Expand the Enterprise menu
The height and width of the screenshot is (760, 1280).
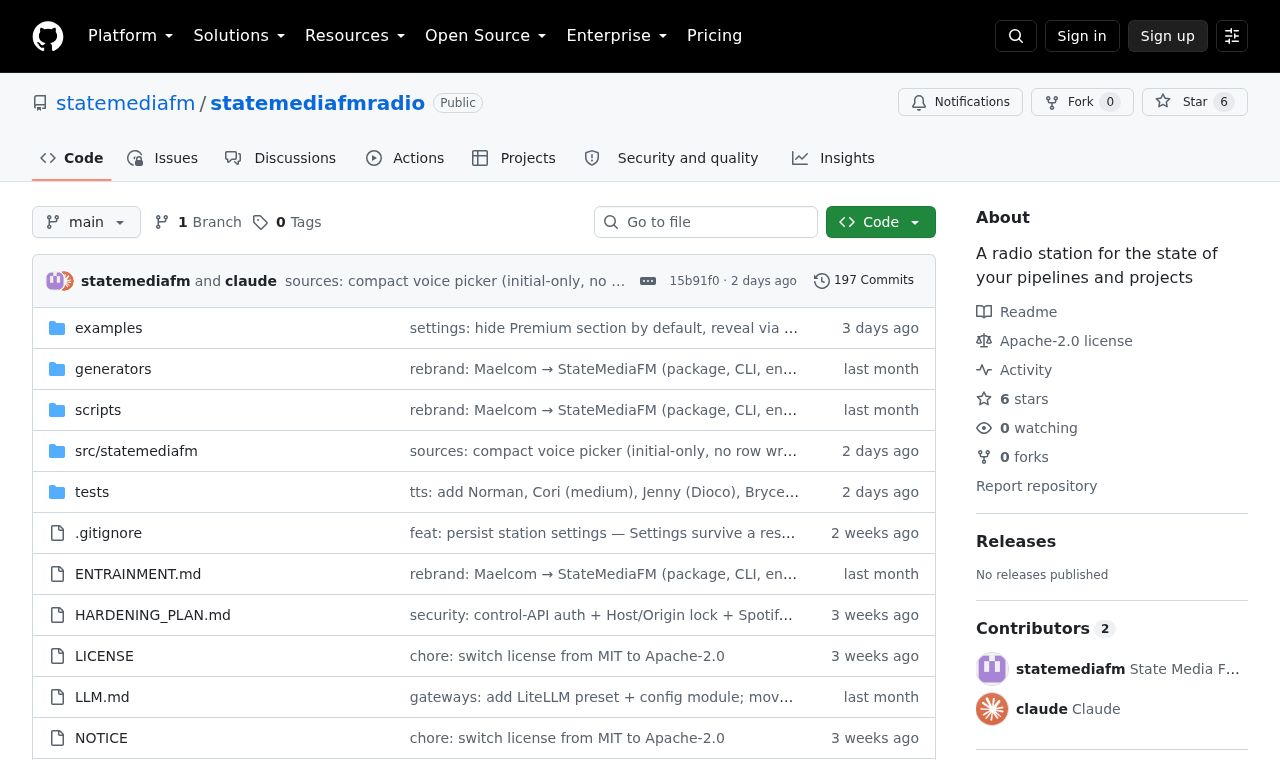tap(617, 36)
